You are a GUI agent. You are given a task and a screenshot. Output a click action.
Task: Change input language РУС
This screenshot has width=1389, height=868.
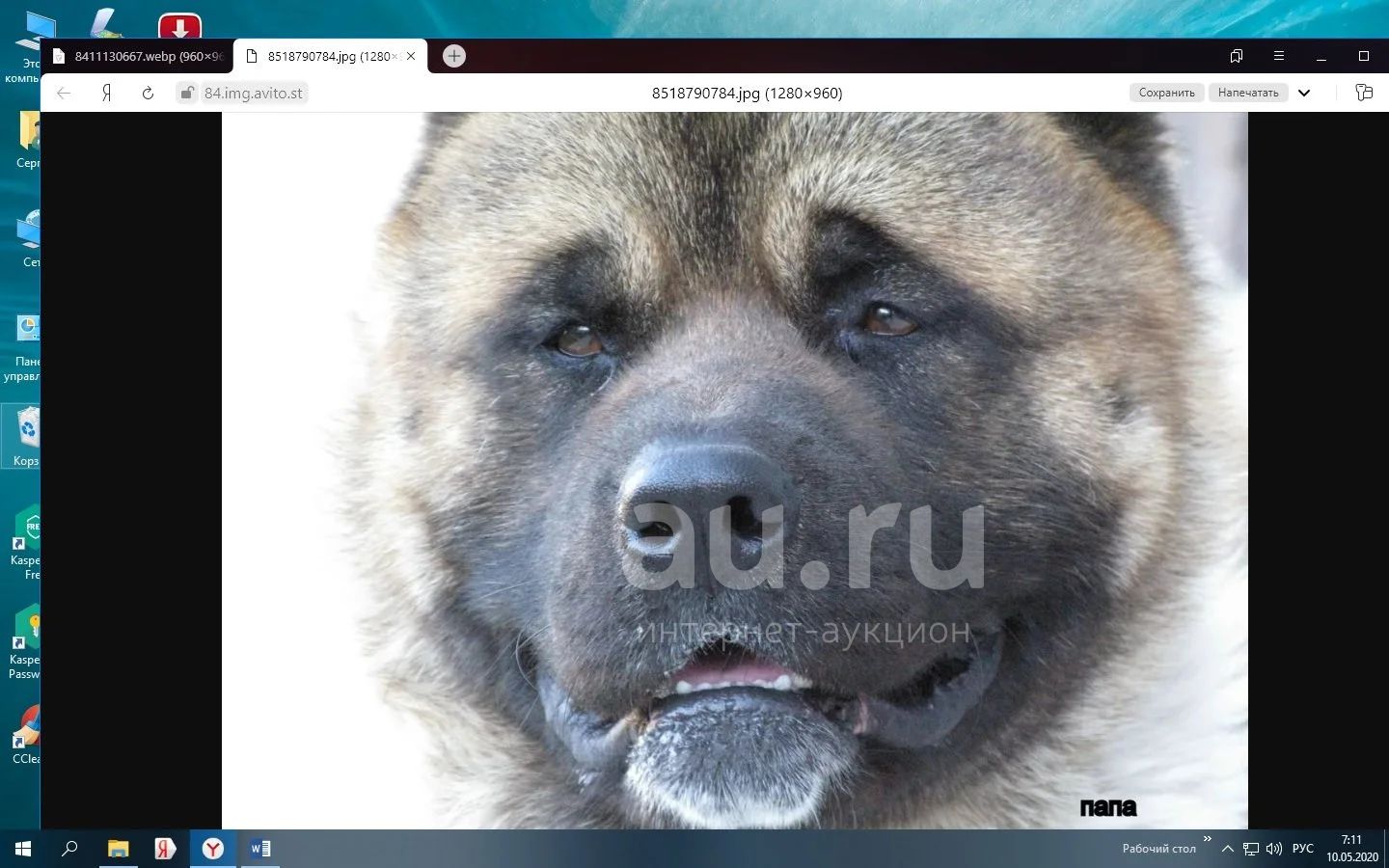pos(1303,849)
